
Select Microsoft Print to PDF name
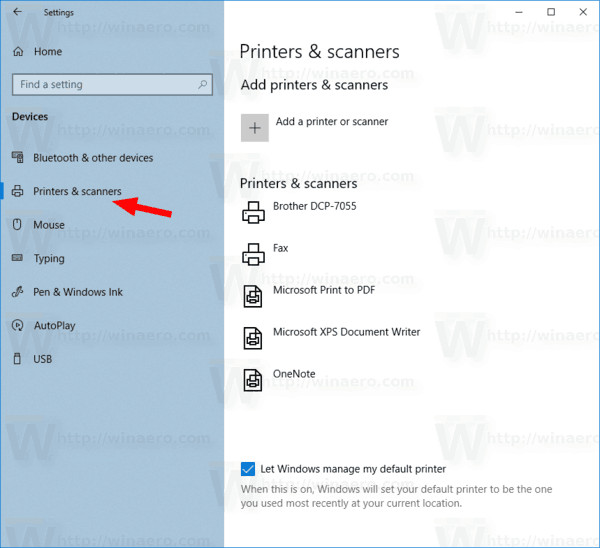[324, 290]
